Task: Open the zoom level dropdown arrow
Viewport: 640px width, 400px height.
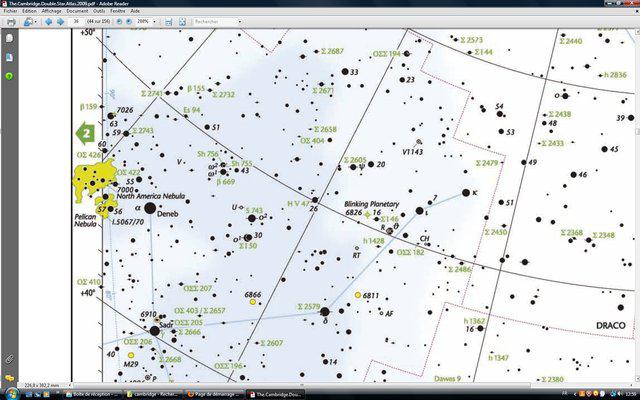Action: click(x=154, y=21)
